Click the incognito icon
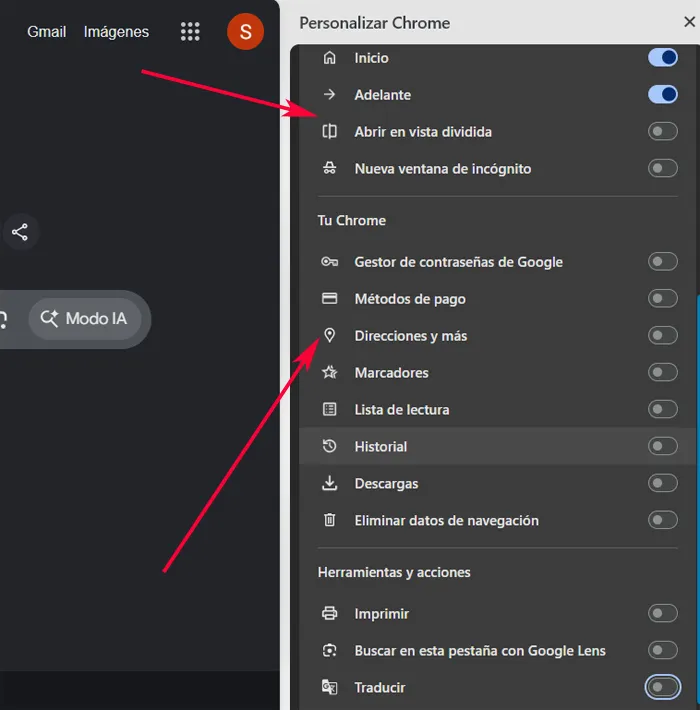 pyautogui.click(x=330, y=168)
